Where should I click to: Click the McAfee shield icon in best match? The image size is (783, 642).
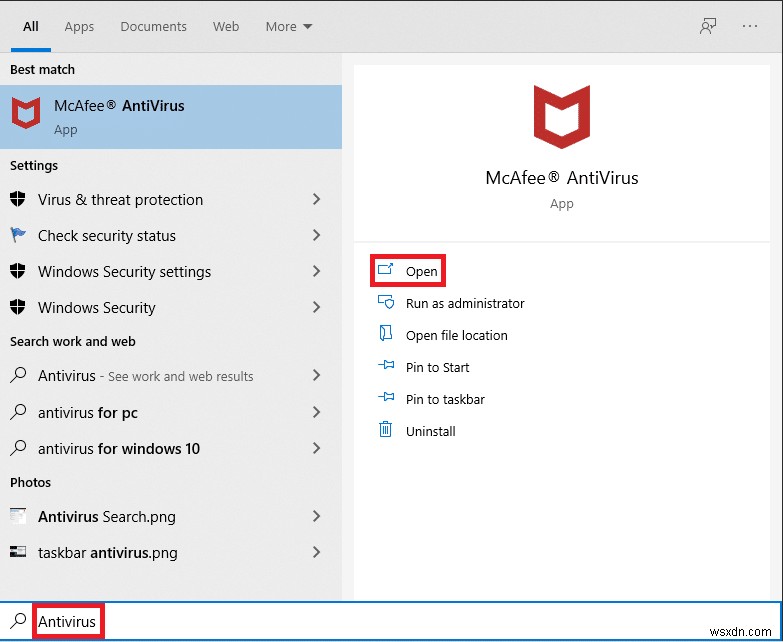(x=26, y=113)
